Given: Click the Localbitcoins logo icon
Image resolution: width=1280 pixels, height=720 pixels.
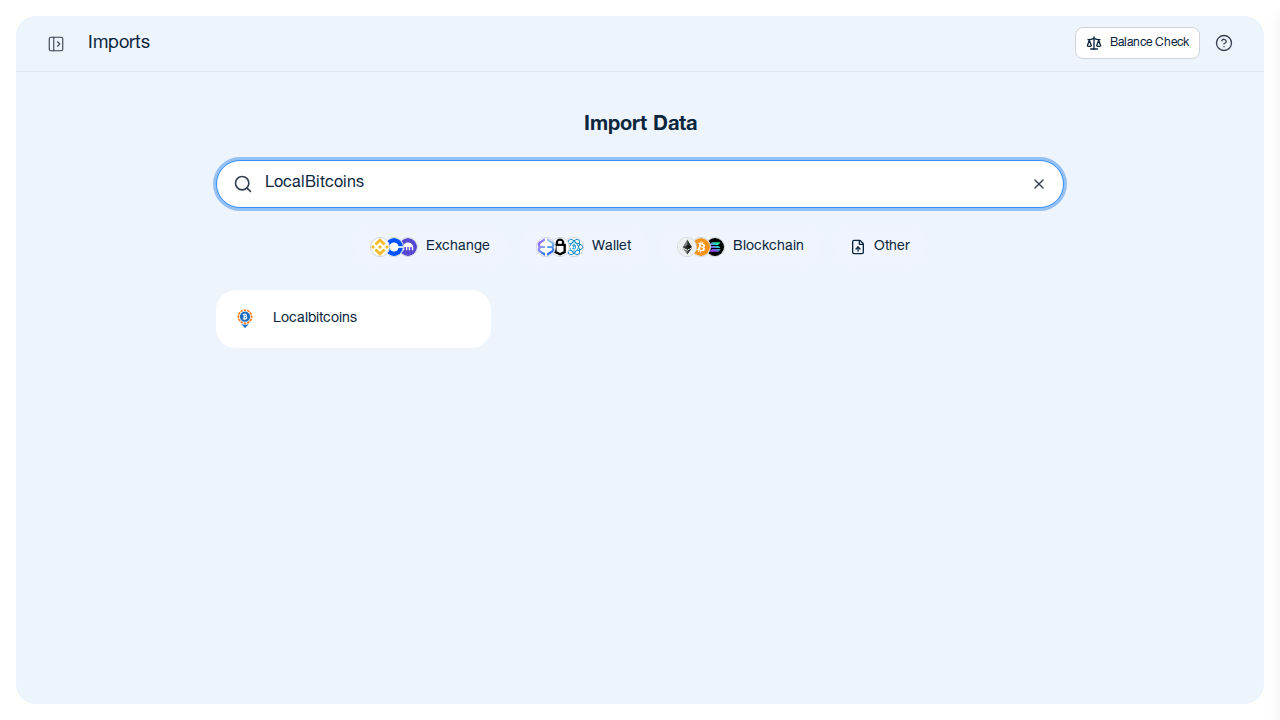Looking at the screenshot, I should (245, 318).
